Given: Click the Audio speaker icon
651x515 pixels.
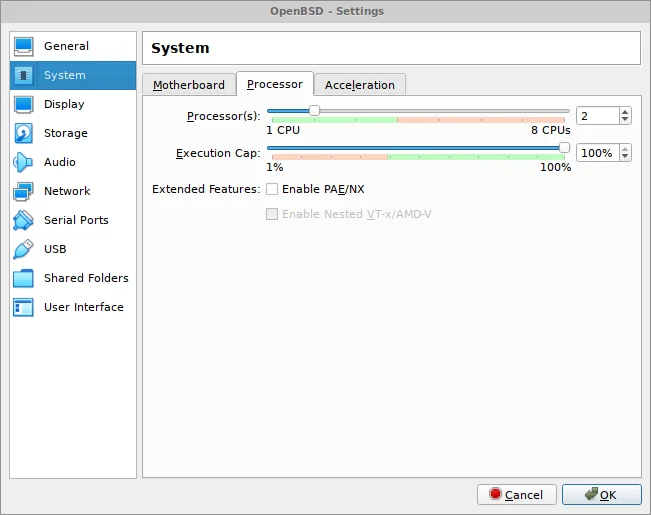Looking at the screenshot, I should pos(24,163).
